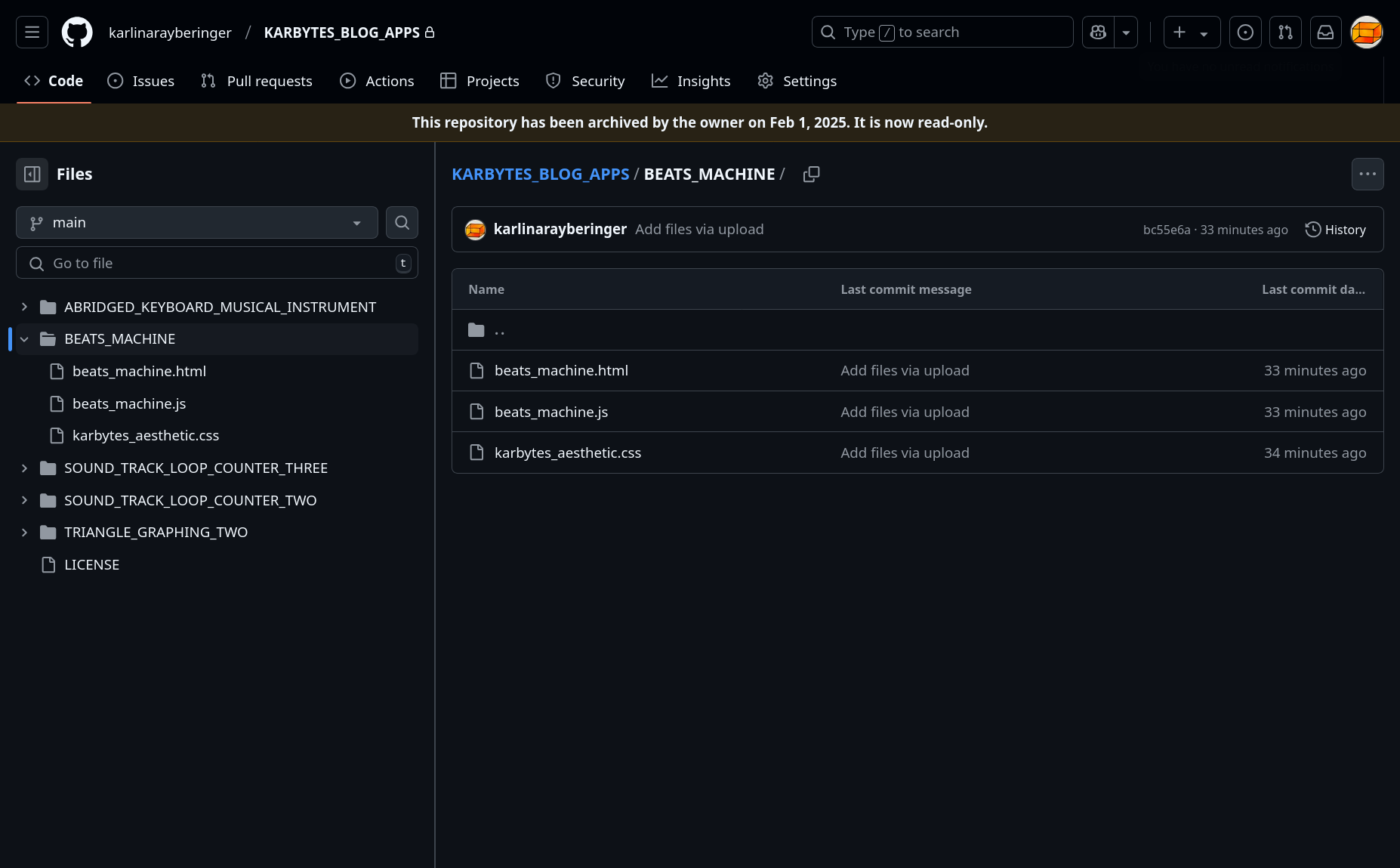Open the Copilot icon button
Image resolution: width=1400 pixels, height=868 pixels.
[1098, 32]
